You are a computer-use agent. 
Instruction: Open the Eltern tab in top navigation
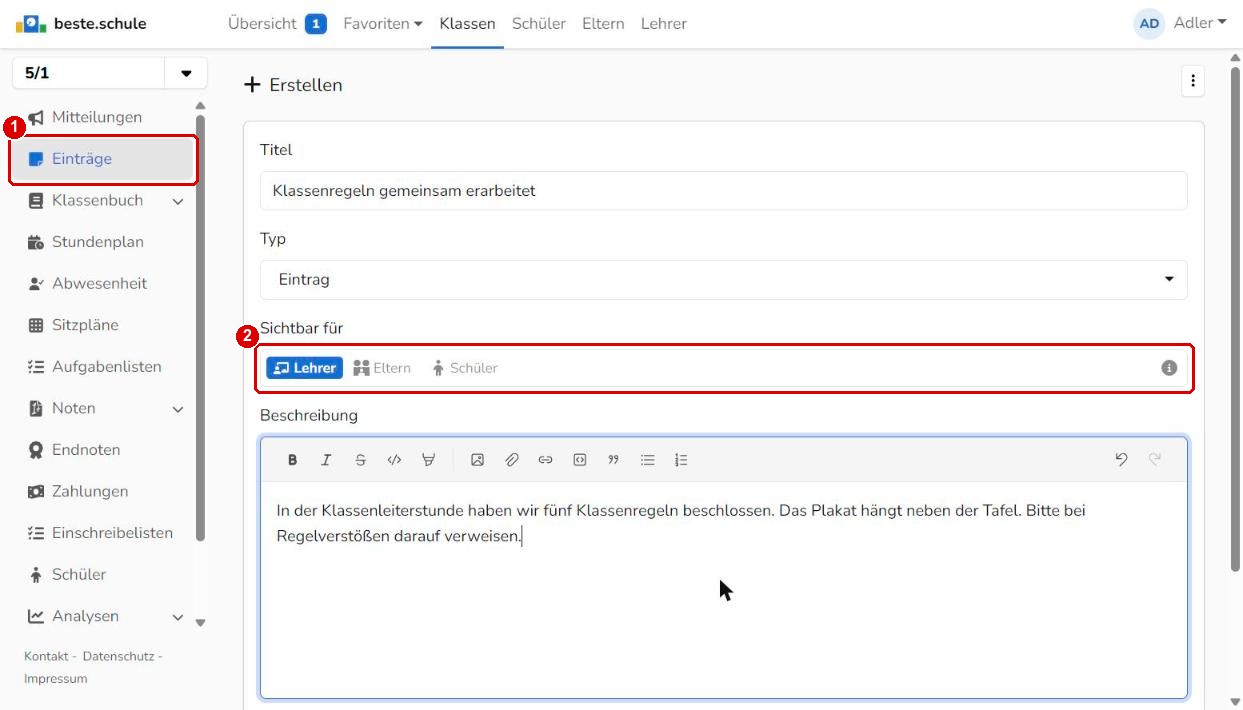point(603,23)
